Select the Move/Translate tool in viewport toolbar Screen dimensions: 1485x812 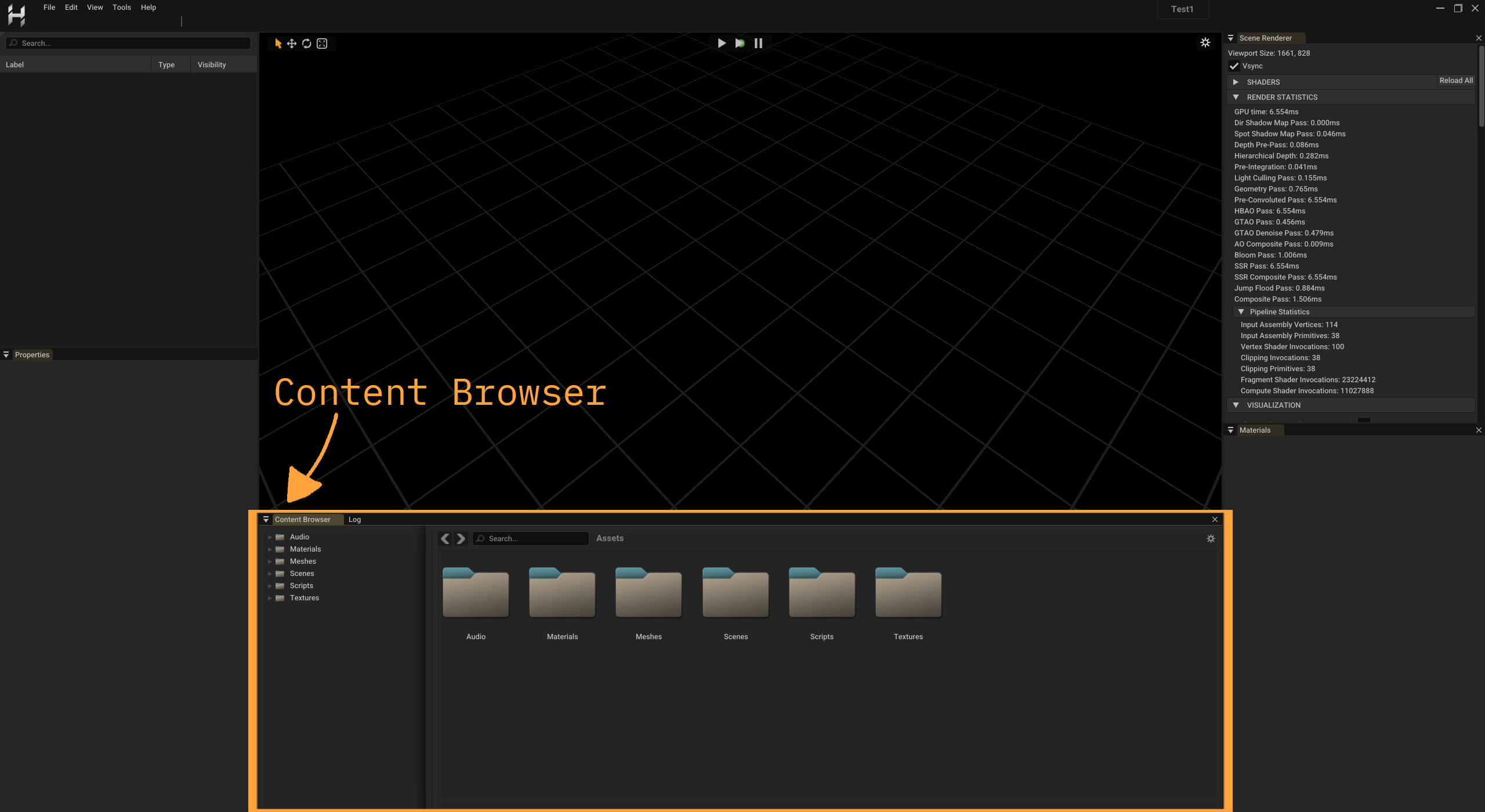(x=292, y=43)
